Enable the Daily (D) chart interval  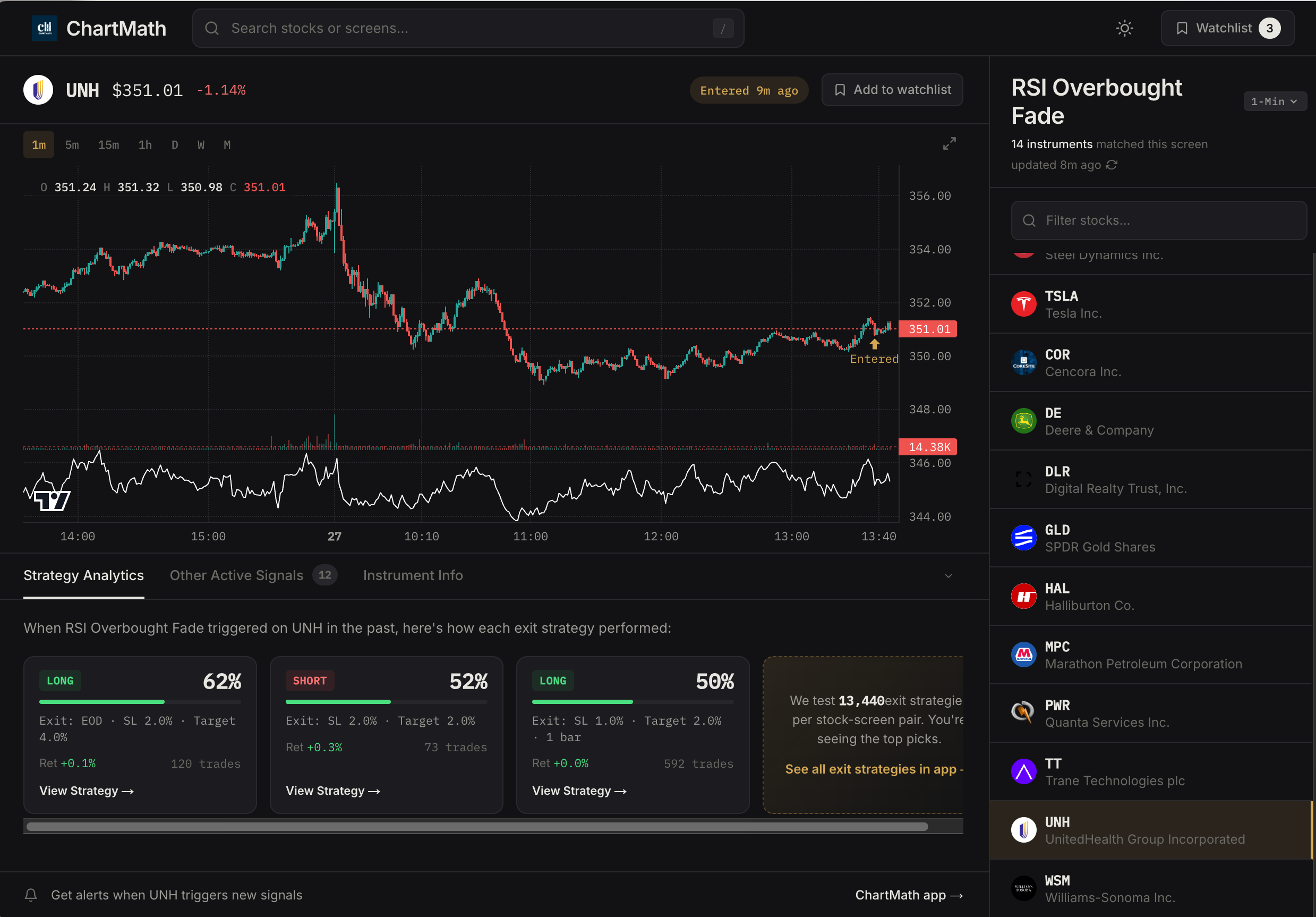(x=175, y=145)
